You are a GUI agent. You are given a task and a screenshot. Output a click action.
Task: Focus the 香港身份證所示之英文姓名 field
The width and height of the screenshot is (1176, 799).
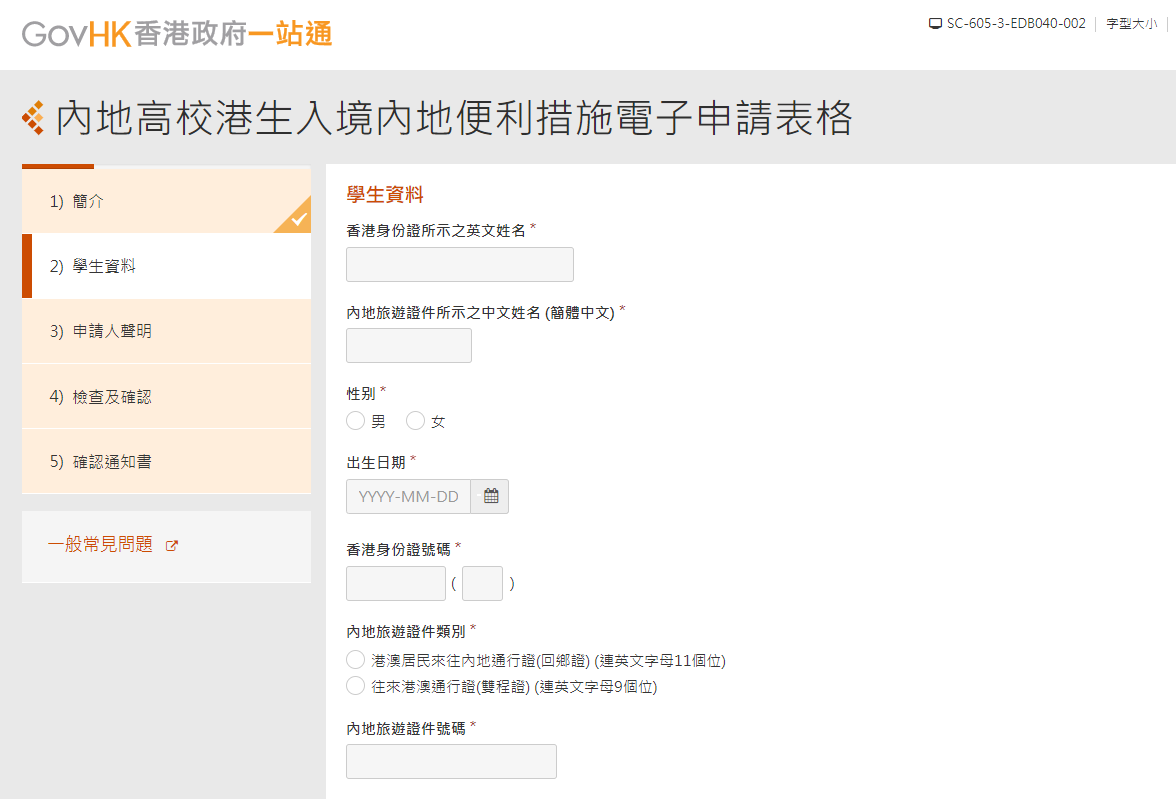(x=459, y=265)
